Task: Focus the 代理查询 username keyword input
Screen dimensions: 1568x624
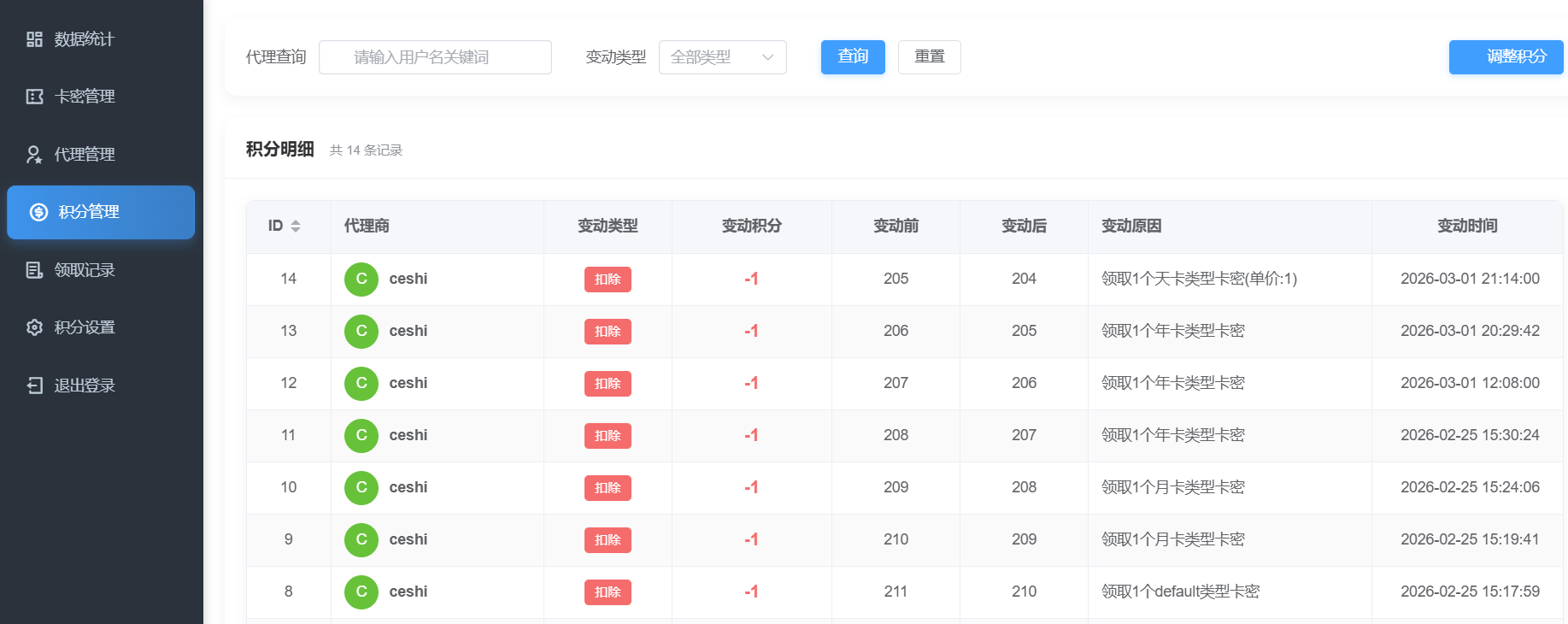Action: (x=435, y=57)
